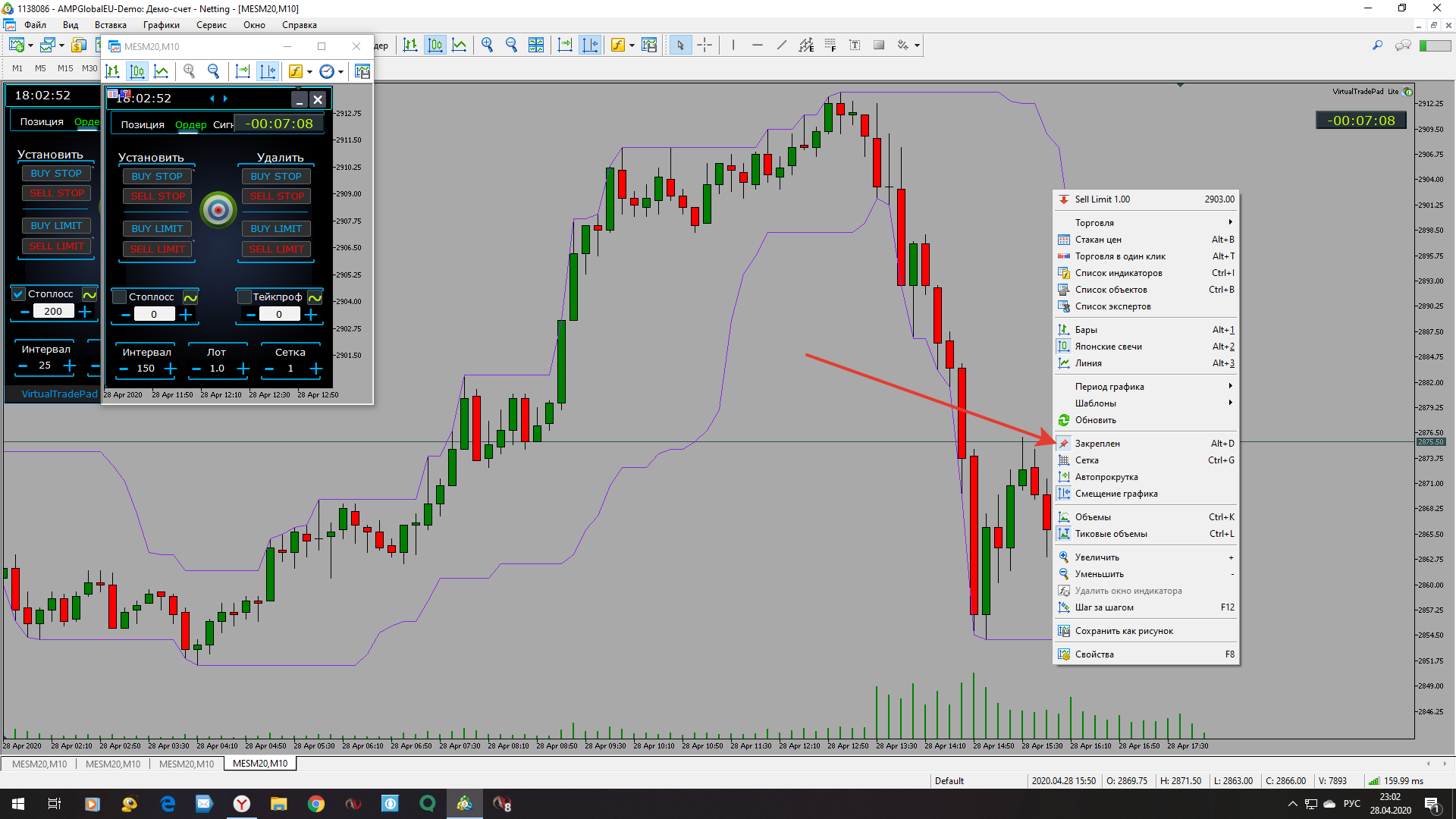Viewport: 1456px width, 819px height.
Task: Enable Тейкпроф checkbox in floating panel
Action: point(244,297)
